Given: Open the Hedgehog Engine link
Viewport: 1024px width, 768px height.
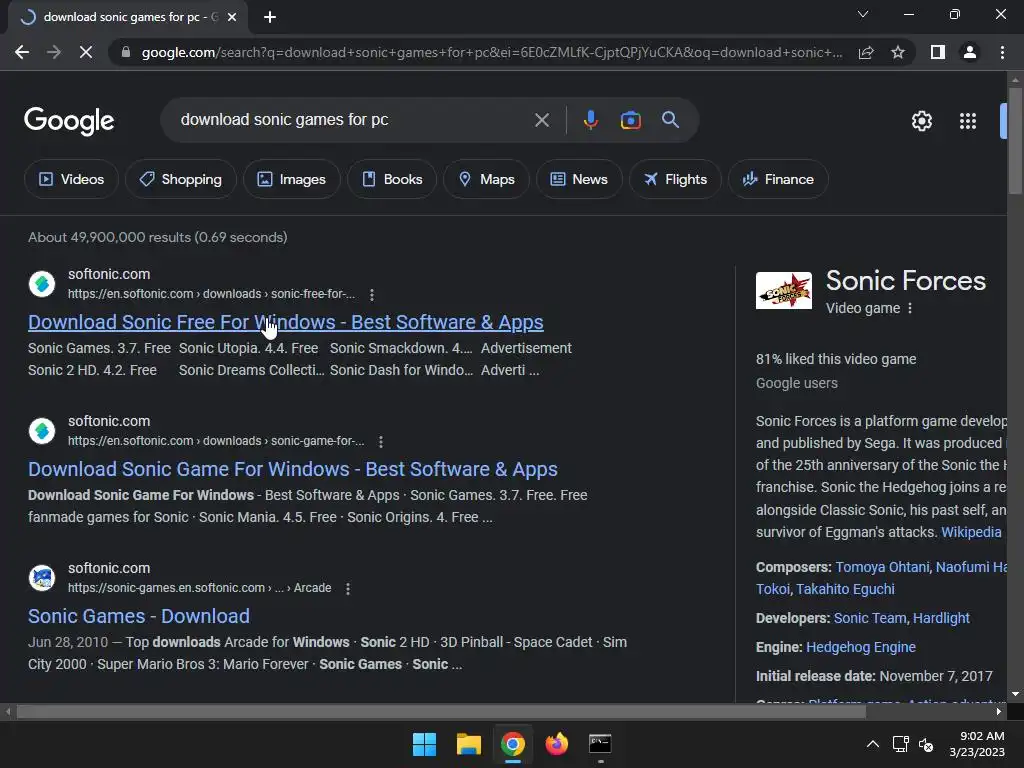Looking at the screenshot, I should tap(861, 647).
